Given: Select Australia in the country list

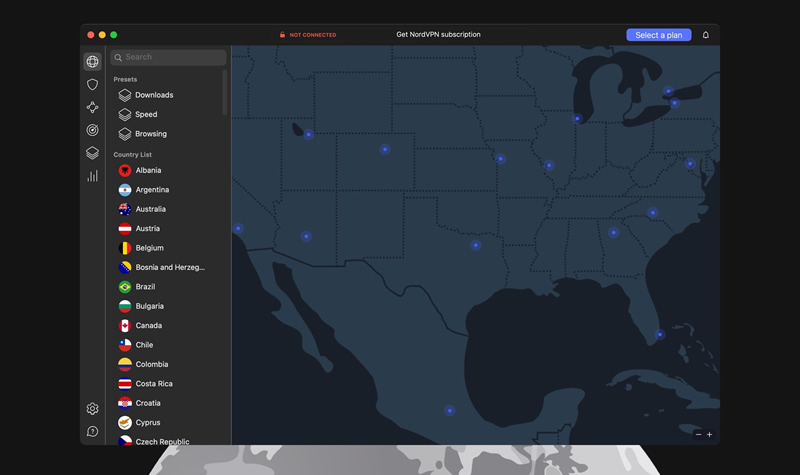Looking at the screenshot, I should coord(151,209).
